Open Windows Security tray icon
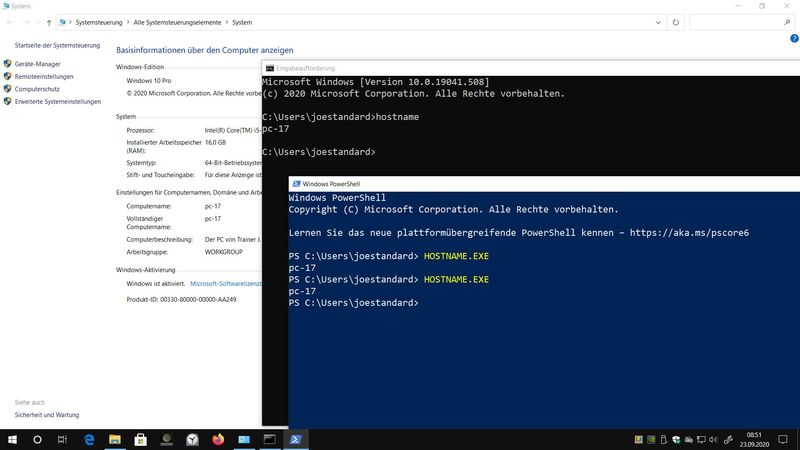800x450 pixels. click(x=676, y=439)
